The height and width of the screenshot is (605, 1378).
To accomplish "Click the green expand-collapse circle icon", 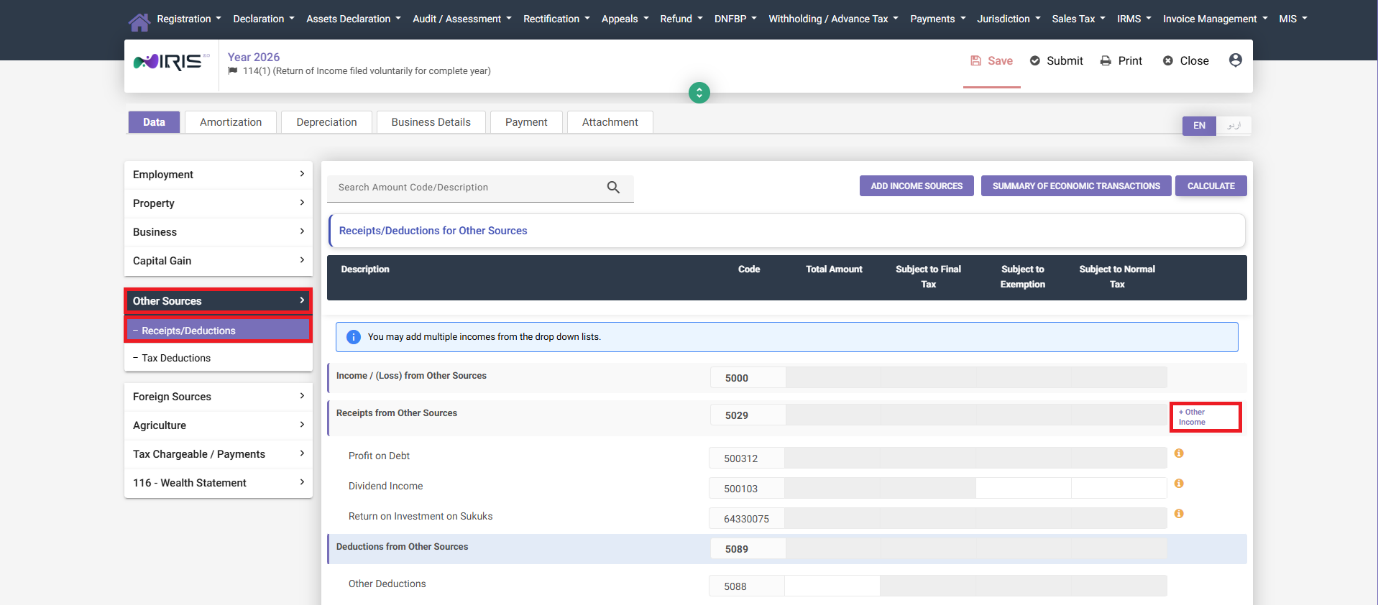I will pos(700,93).
